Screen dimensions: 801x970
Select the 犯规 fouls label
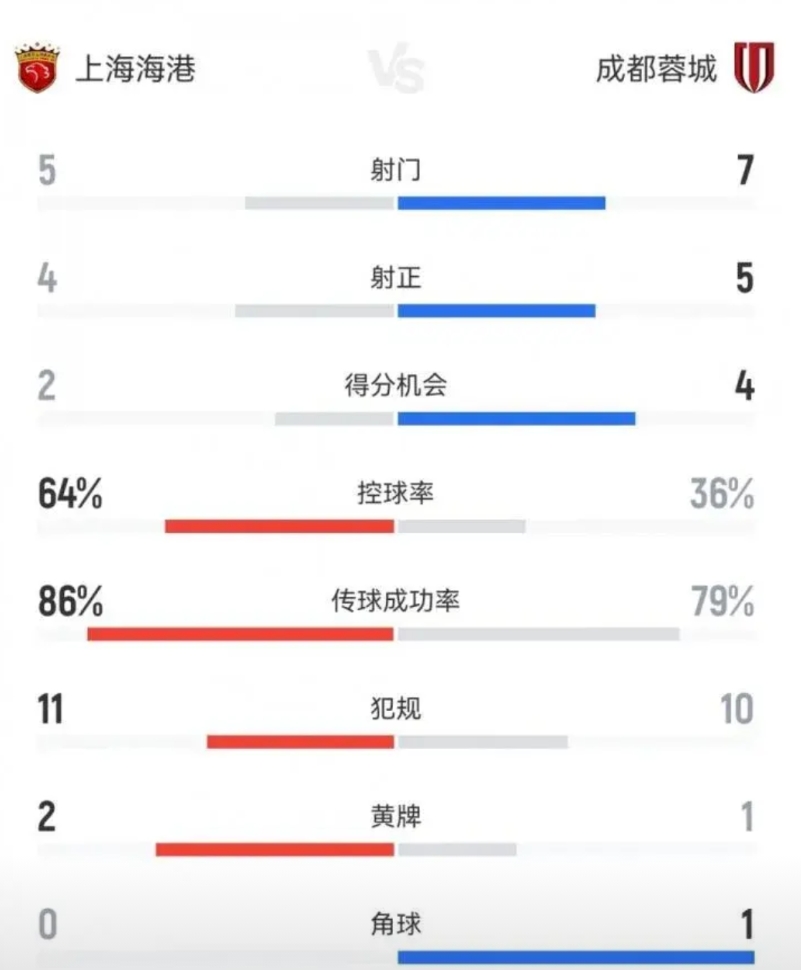[396, 708]
